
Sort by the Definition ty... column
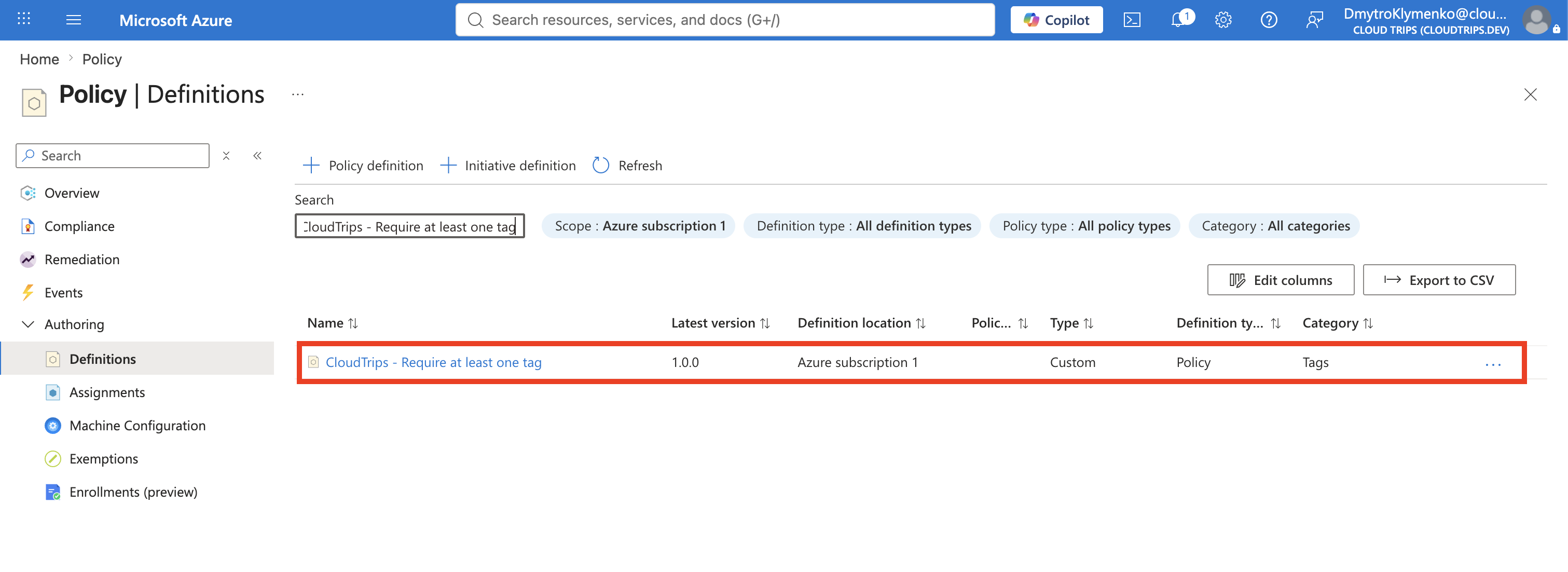(x=1228, y=323)
